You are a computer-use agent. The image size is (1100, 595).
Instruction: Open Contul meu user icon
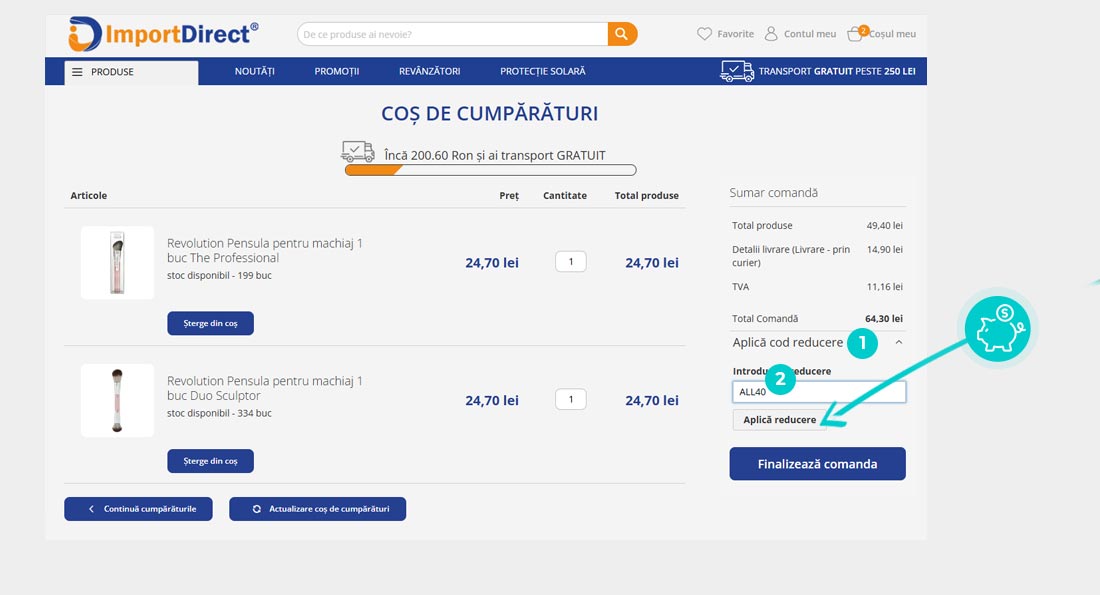[771, 34]
